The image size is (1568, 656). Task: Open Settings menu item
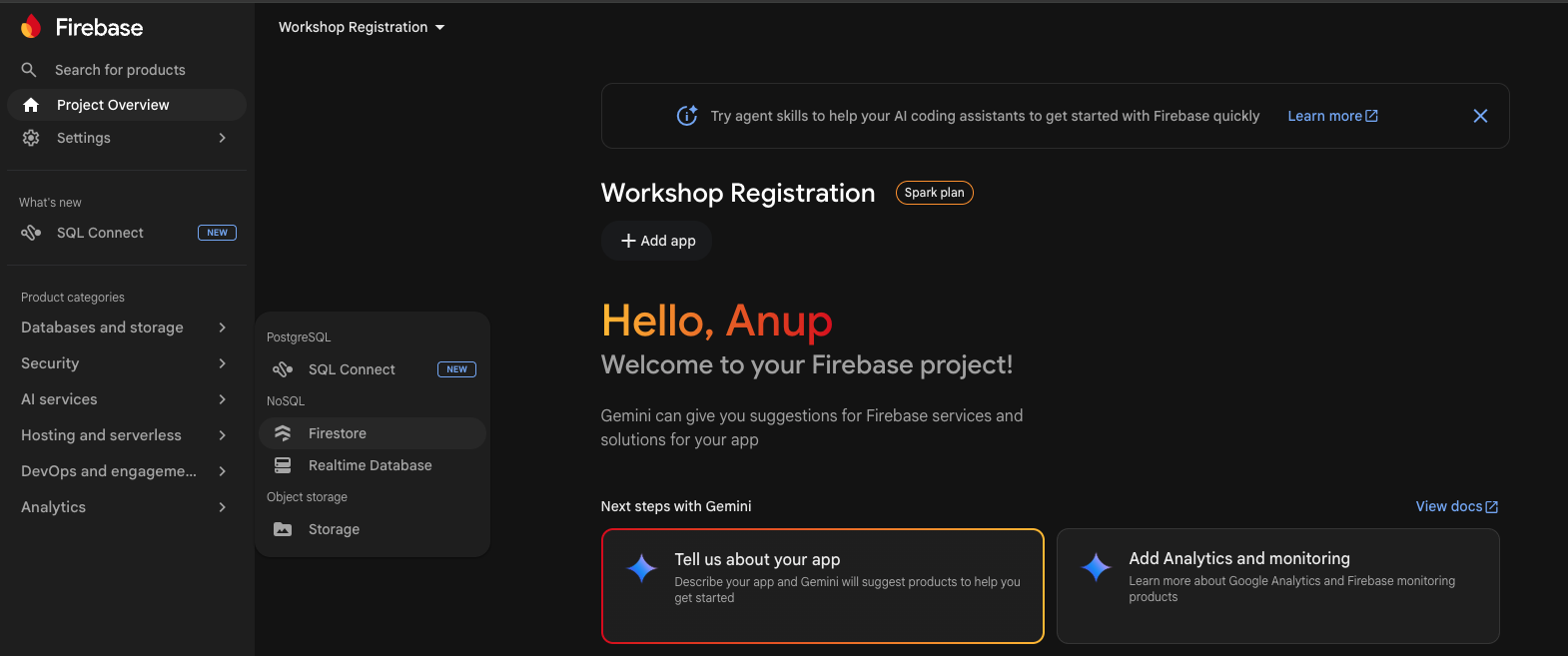(126, 138)
